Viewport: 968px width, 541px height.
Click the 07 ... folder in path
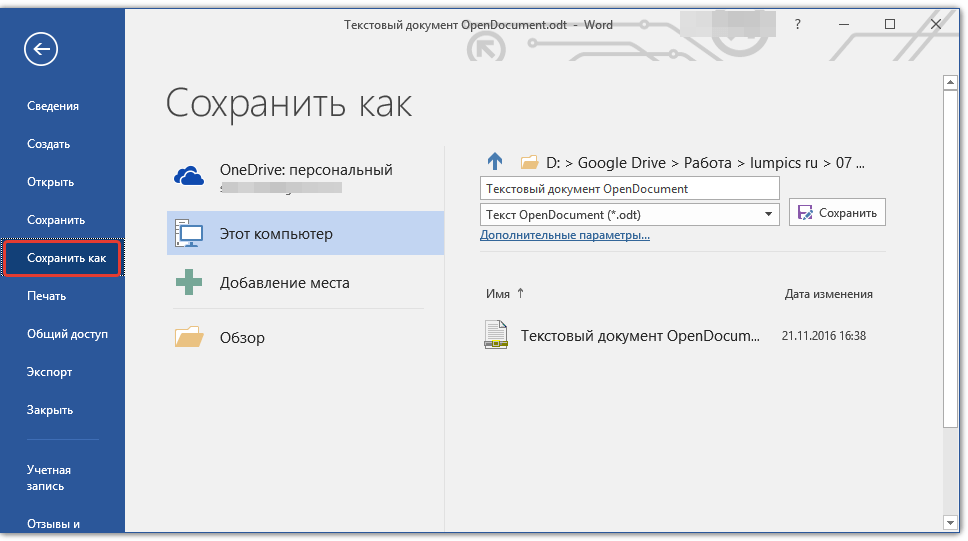[850, 162]
